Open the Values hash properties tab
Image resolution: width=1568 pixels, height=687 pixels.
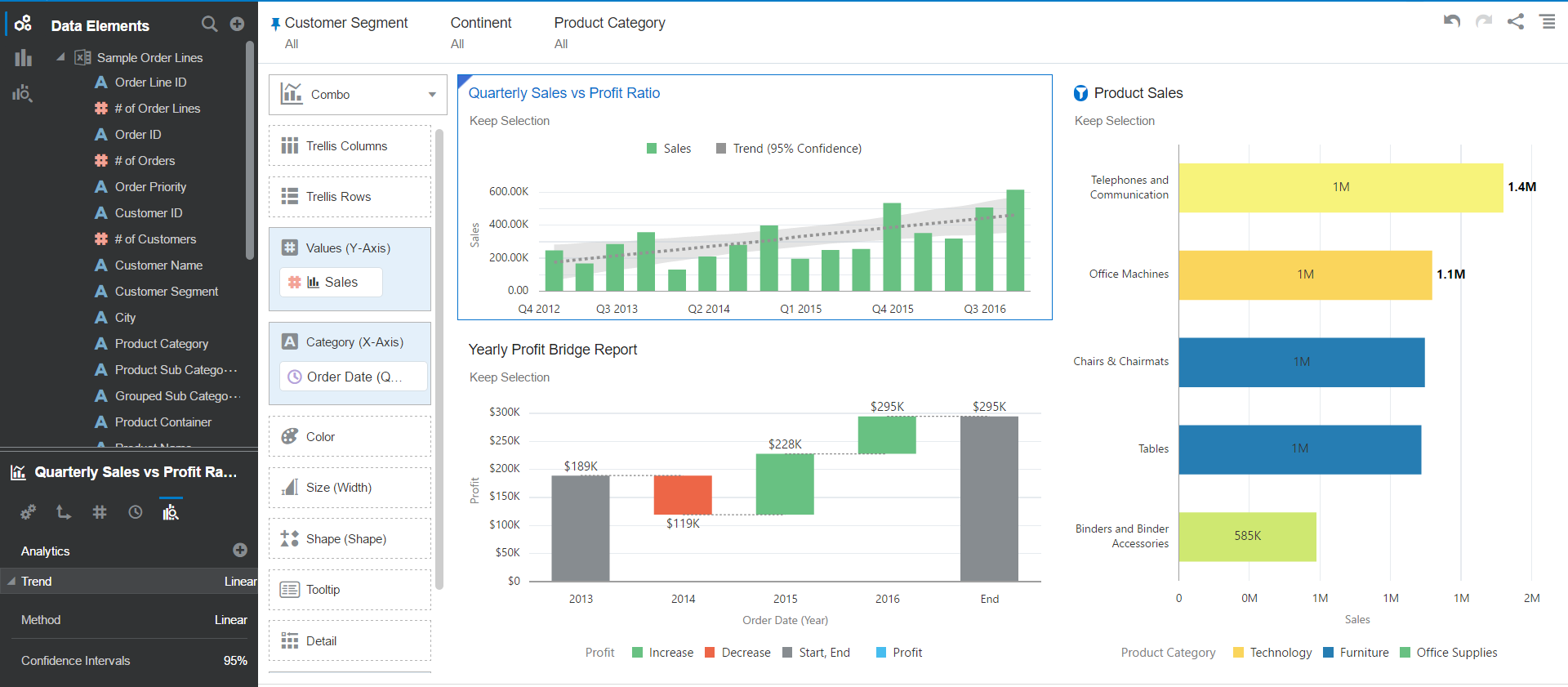pos(100,512)
